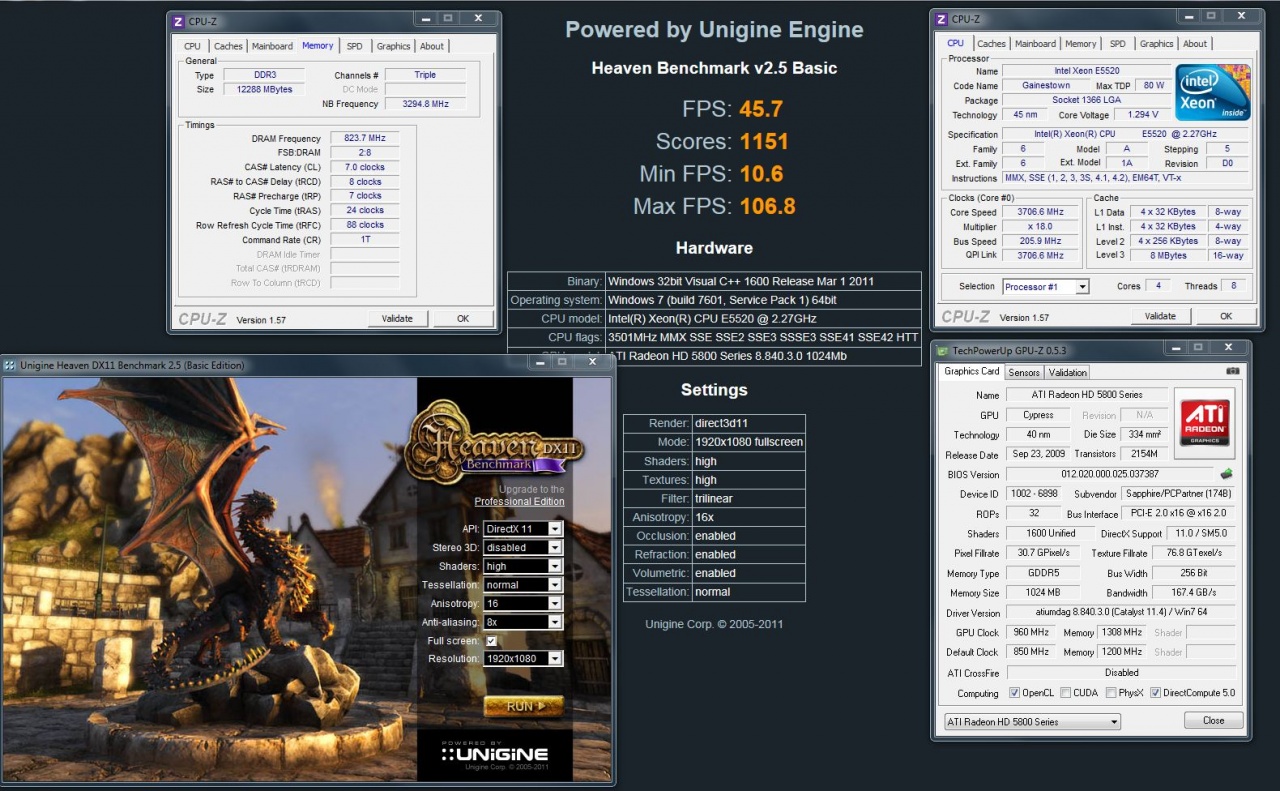Switch to Mainboard tab in memory CPU-Z window
The width and height of the screenshot is (1280, 791).
pyautogui.click(x=272, y=46)
